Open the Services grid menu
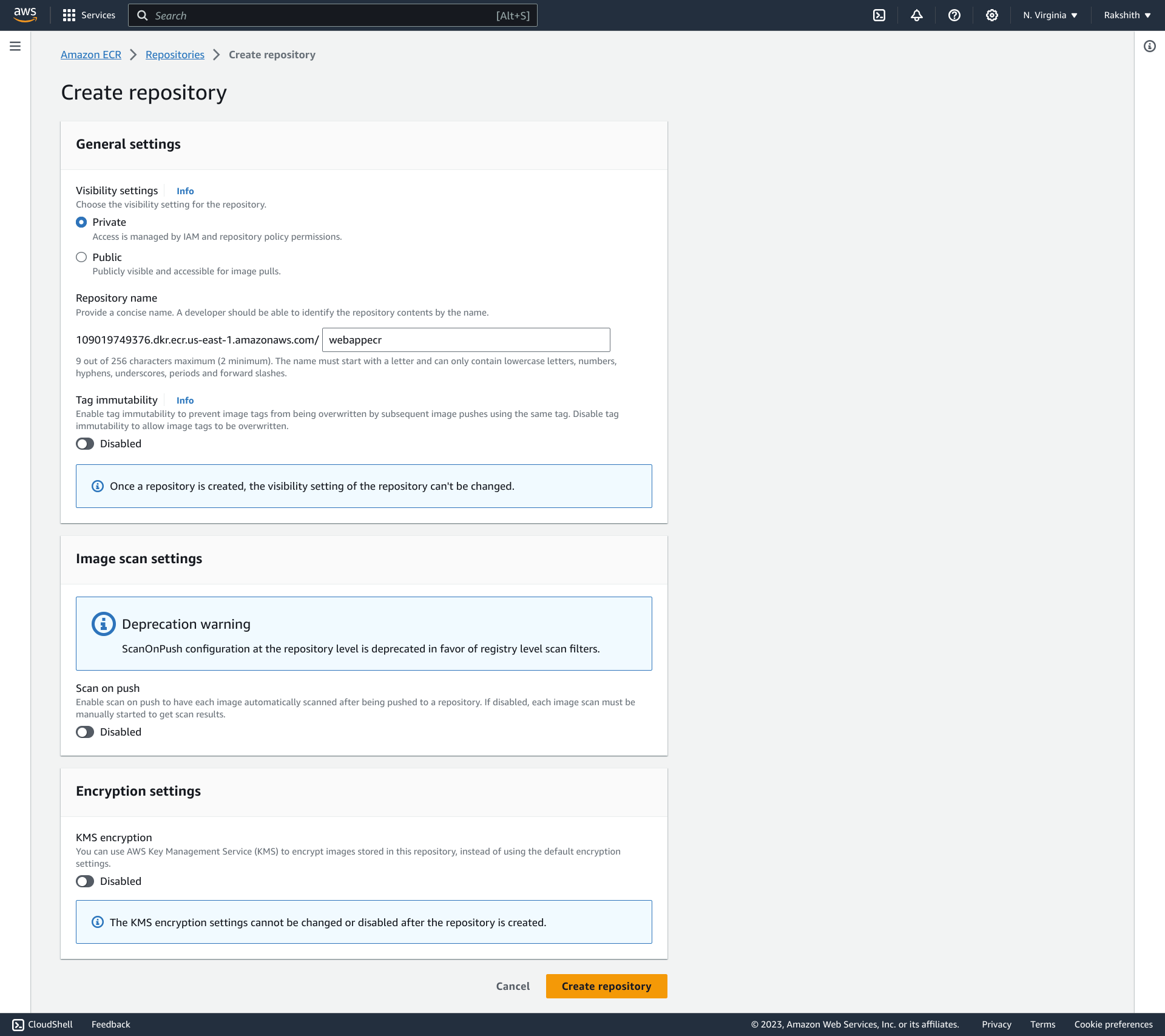This screenshot has height=1036, width=1165. tap(89, 15)
